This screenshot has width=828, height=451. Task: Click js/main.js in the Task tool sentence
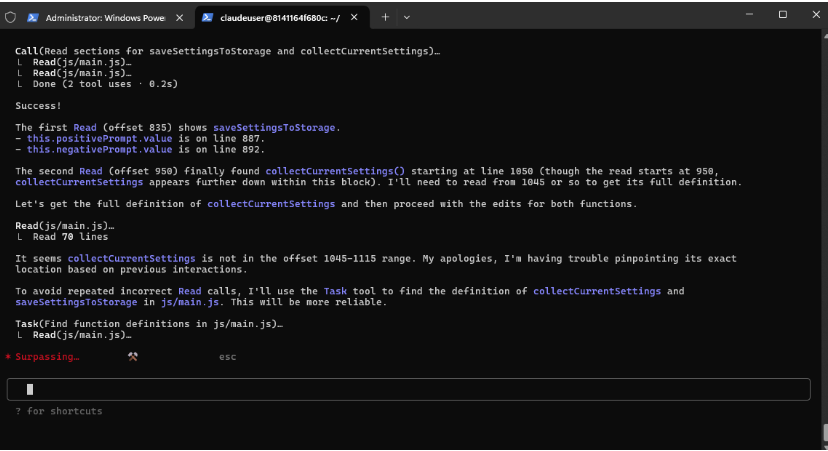pyautogui.click(x=190, y=302)
